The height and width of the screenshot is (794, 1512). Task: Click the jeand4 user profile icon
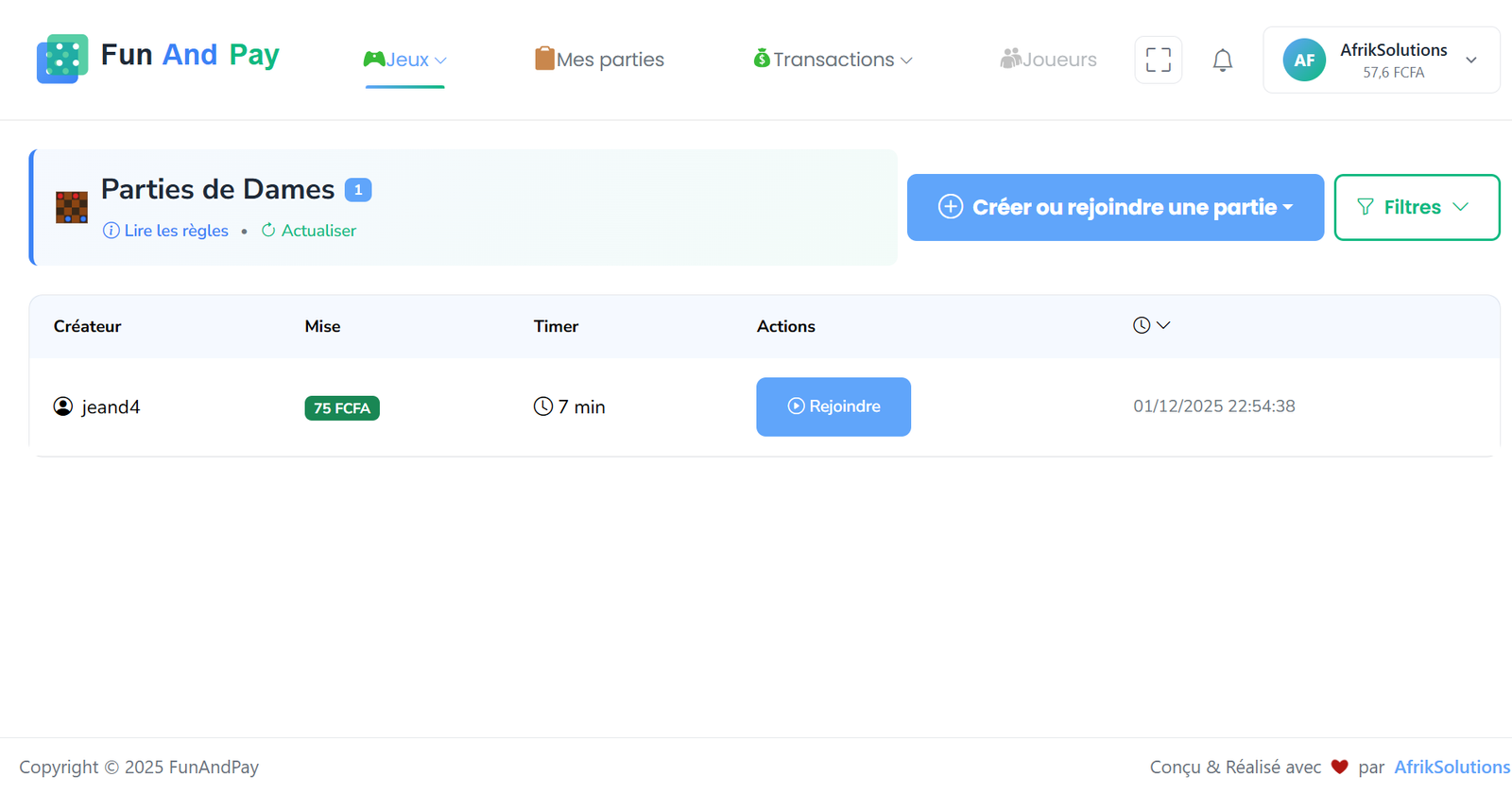[63, 406]
